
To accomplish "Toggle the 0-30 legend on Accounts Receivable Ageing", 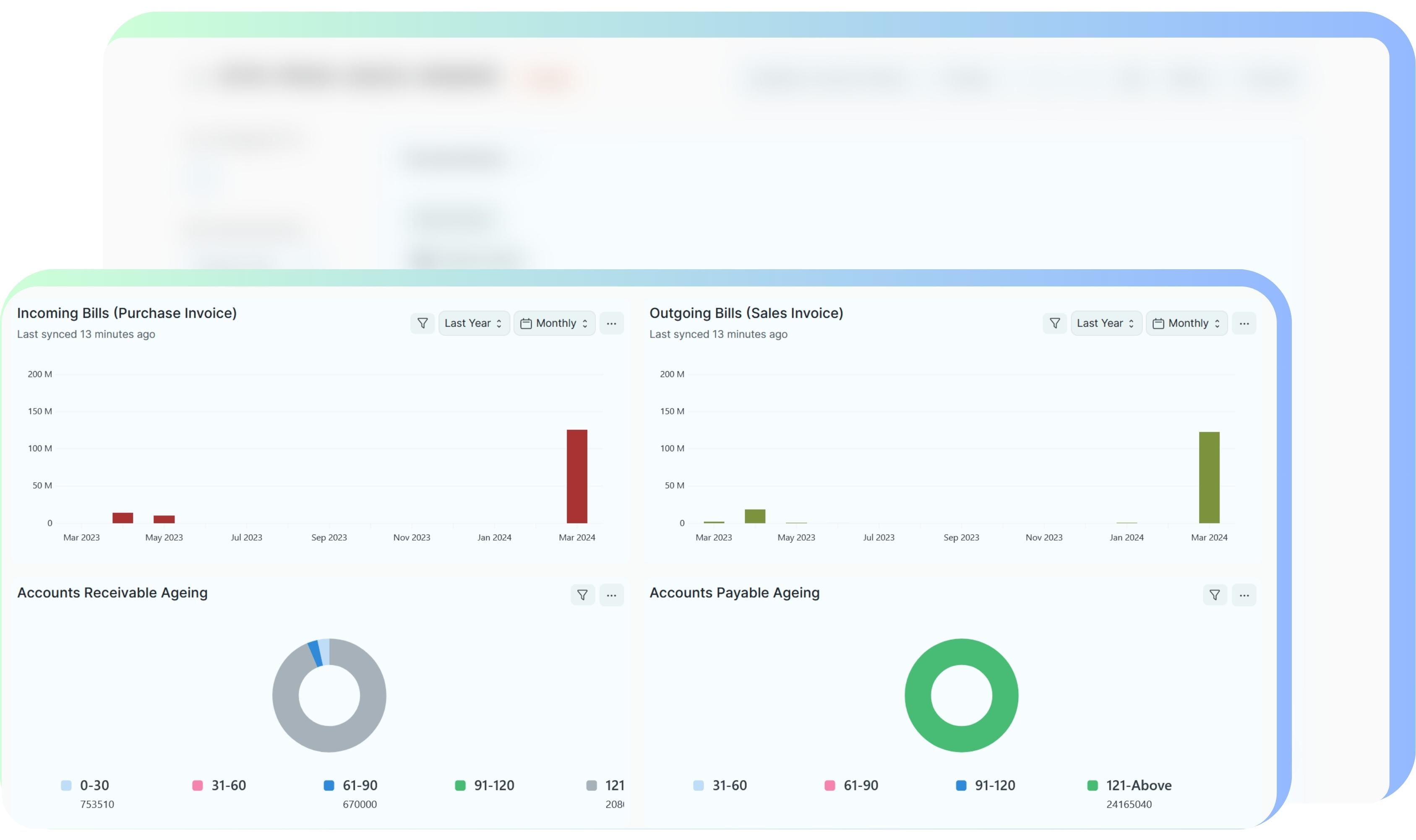I will [x=94, y=785].
